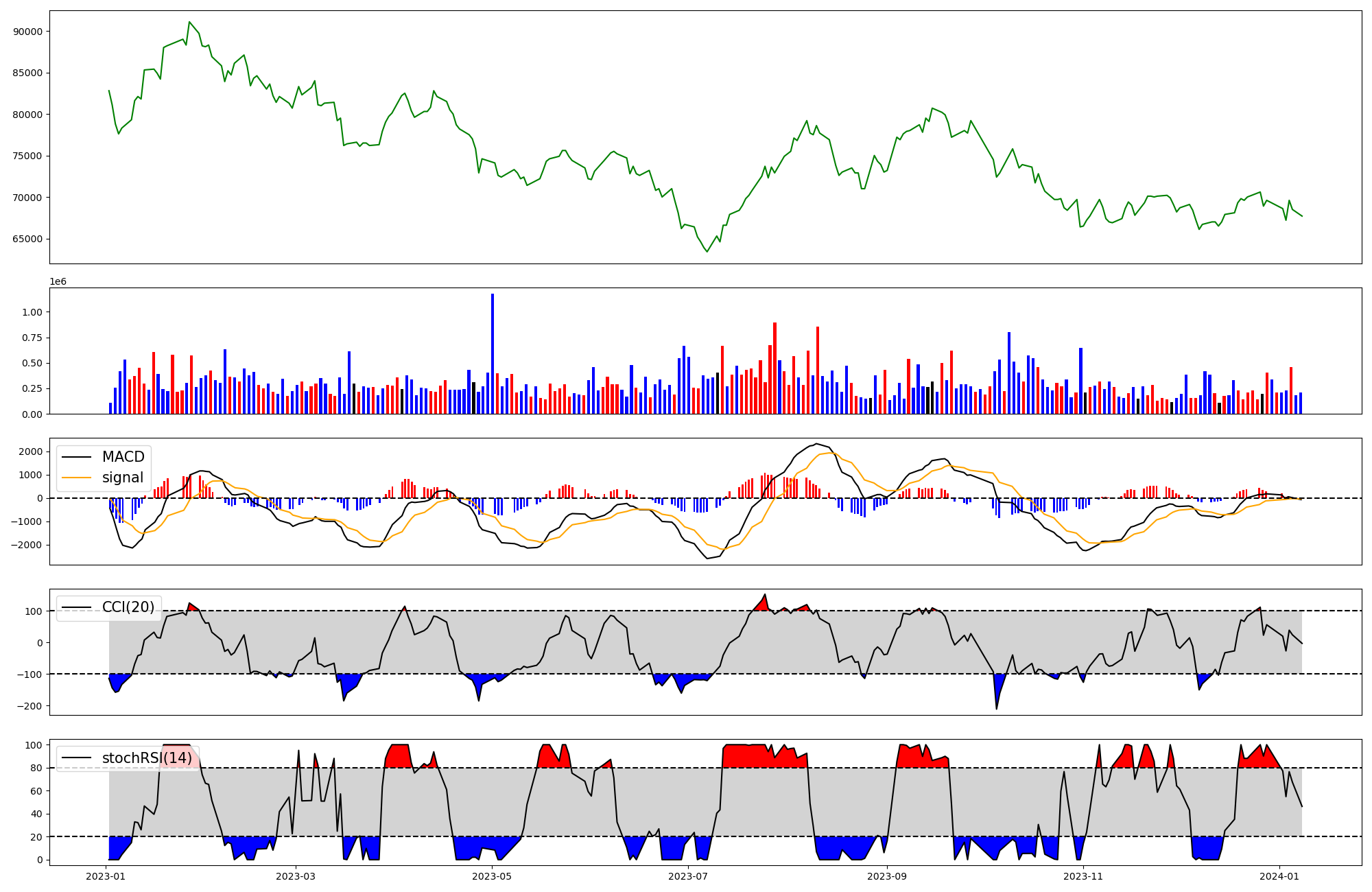Select the 2023-03 date tick label

(x=296, y=876)
